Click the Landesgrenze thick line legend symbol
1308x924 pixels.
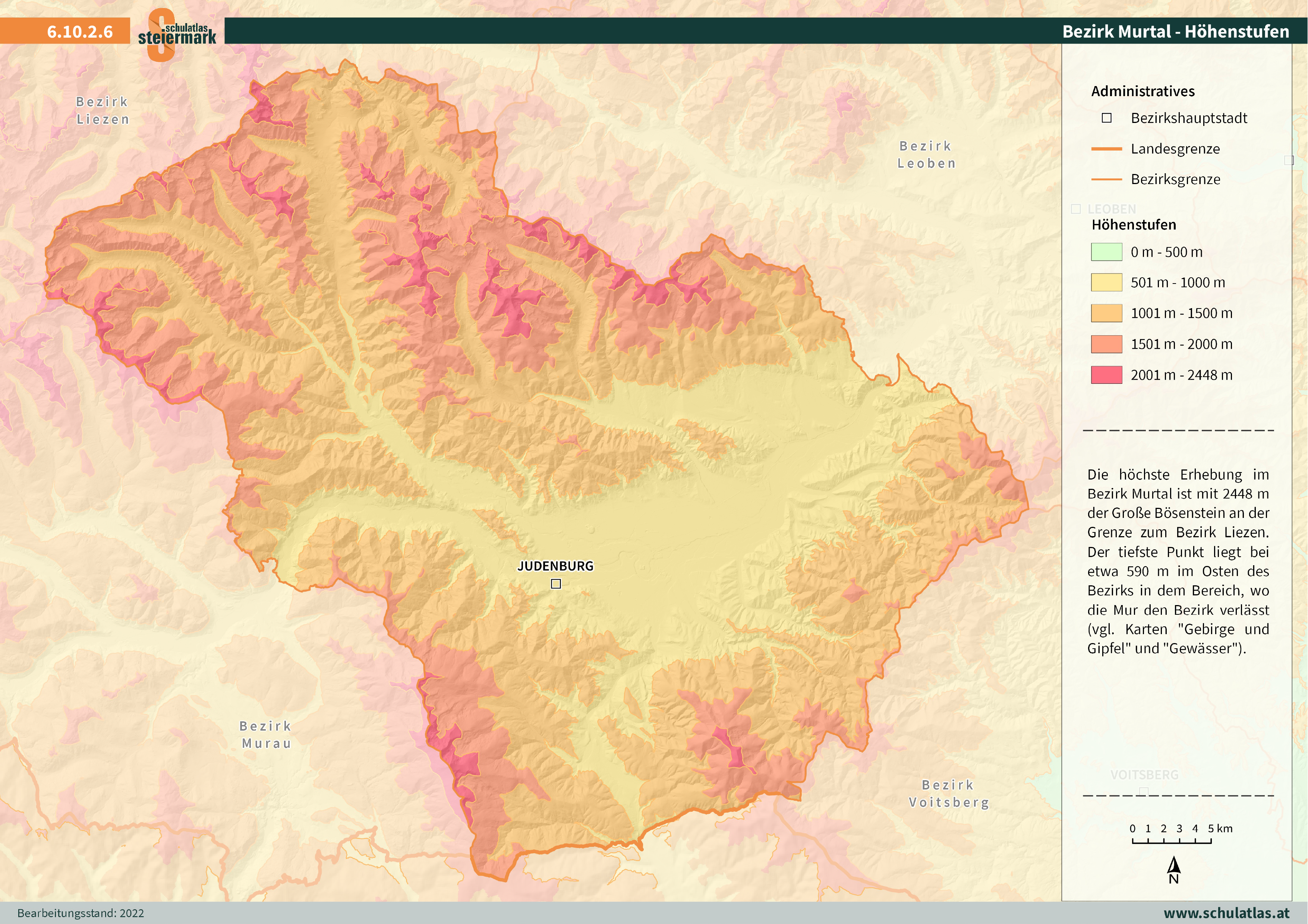coord(1106,149)
